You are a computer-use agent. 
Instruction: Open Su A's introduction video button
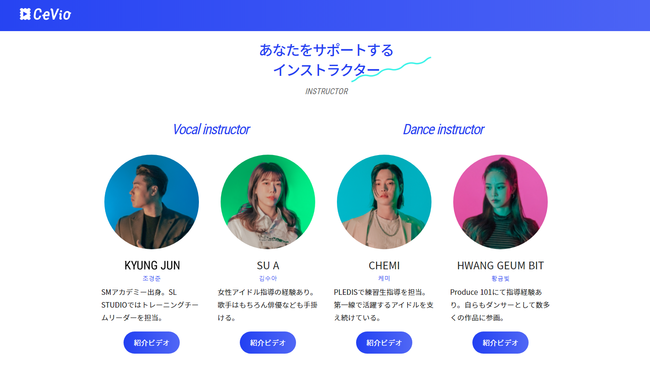pyautogui.click(x=268, y=343)
